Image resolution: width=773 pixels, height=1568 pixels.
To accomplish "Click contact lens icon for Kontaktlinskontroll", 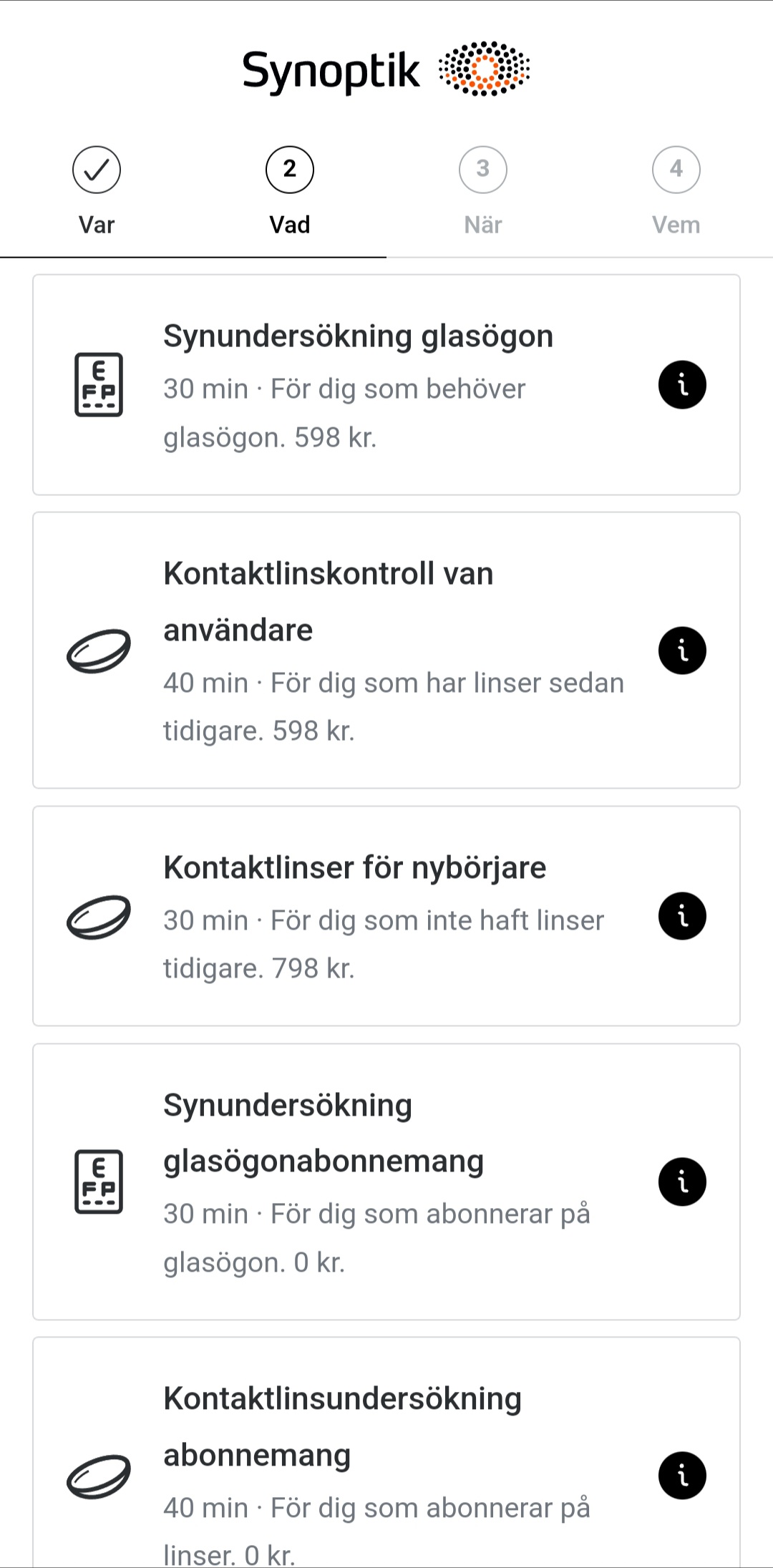I will [x=99, y=651].
